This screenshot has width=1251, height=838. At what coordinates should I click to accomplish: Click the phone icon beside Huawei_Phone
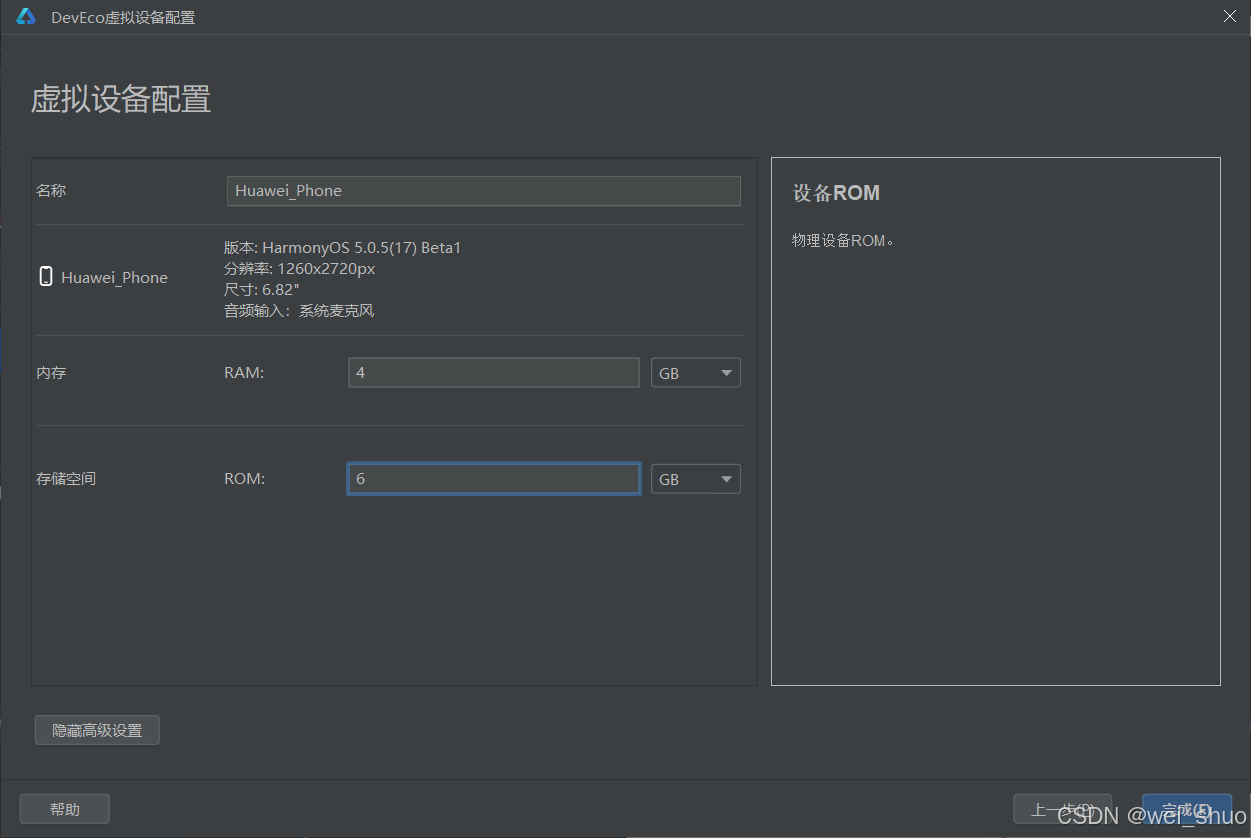click(46, 277)
